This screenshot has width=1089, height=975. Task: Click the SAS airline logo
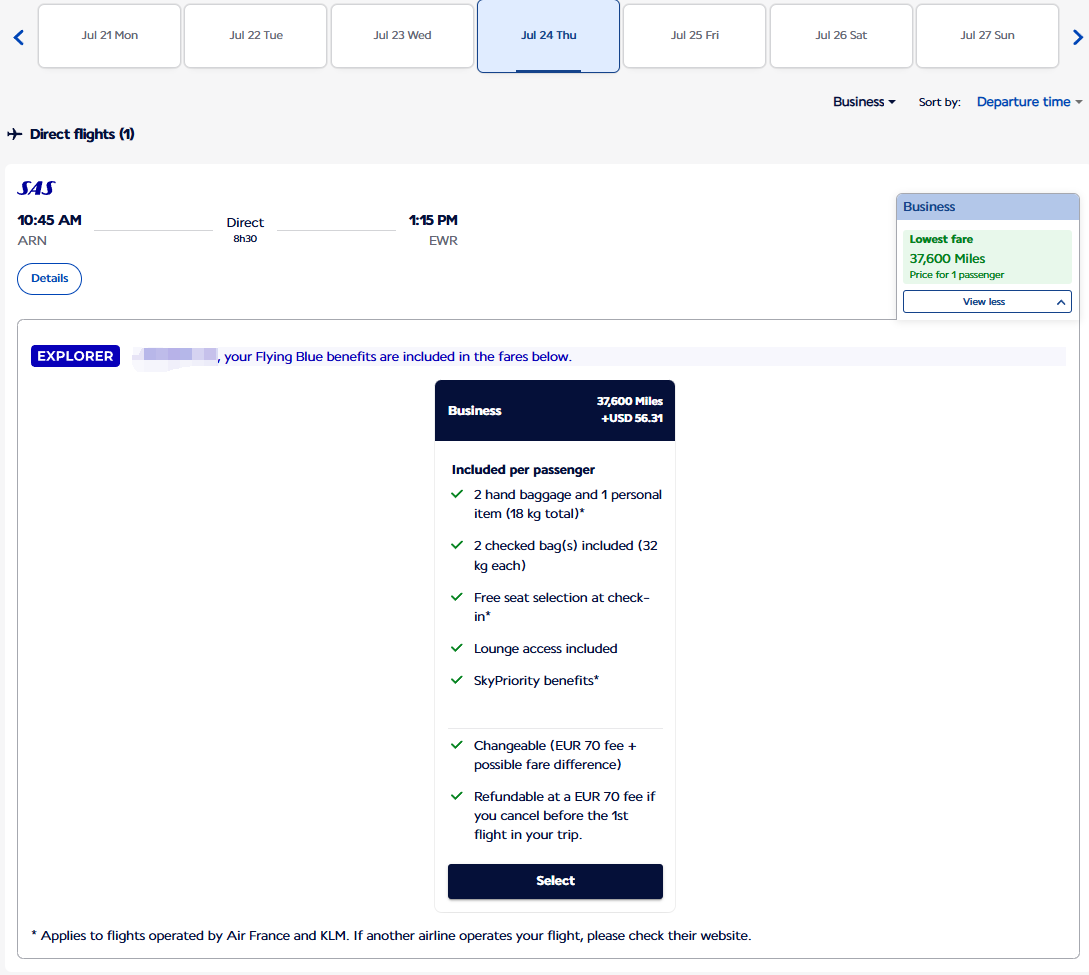coord(36,188)
